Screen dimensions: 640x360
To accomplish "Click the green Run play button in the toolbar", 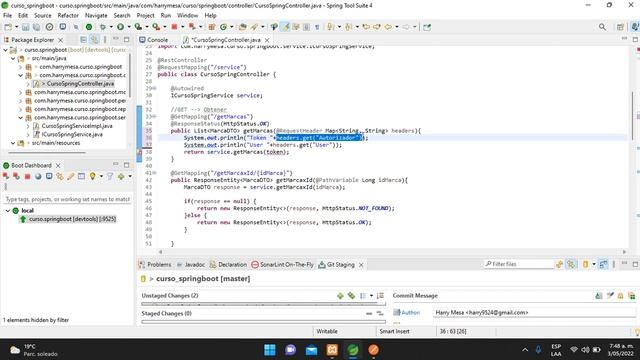I will click(x=120, y=27).
